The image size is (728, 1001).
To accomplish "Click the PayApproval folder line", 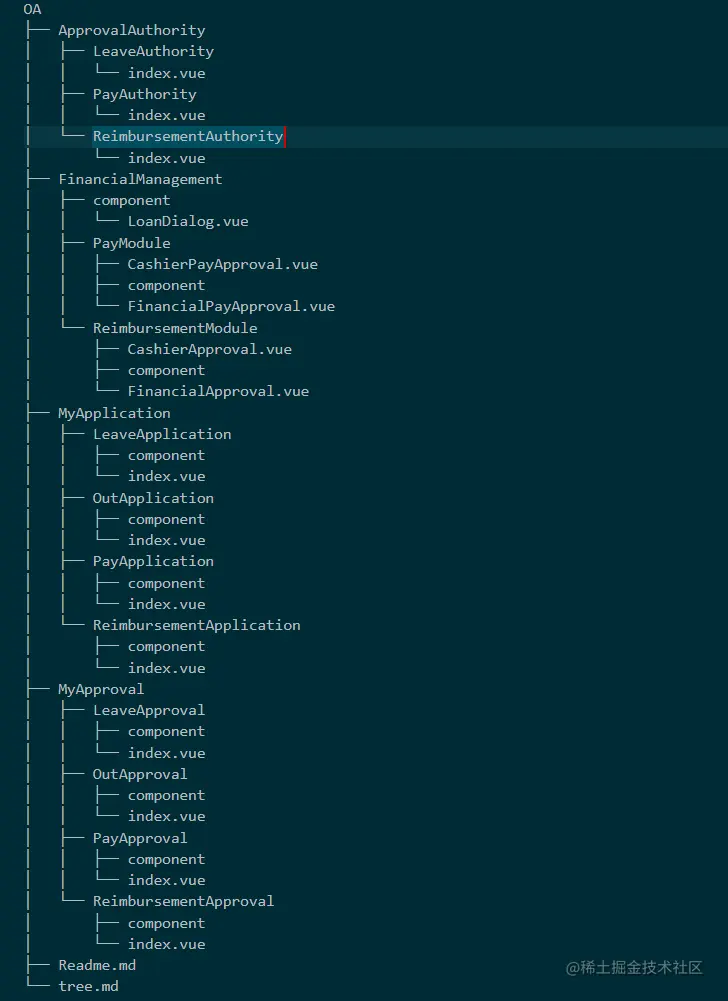I will (x=140, y=838).
